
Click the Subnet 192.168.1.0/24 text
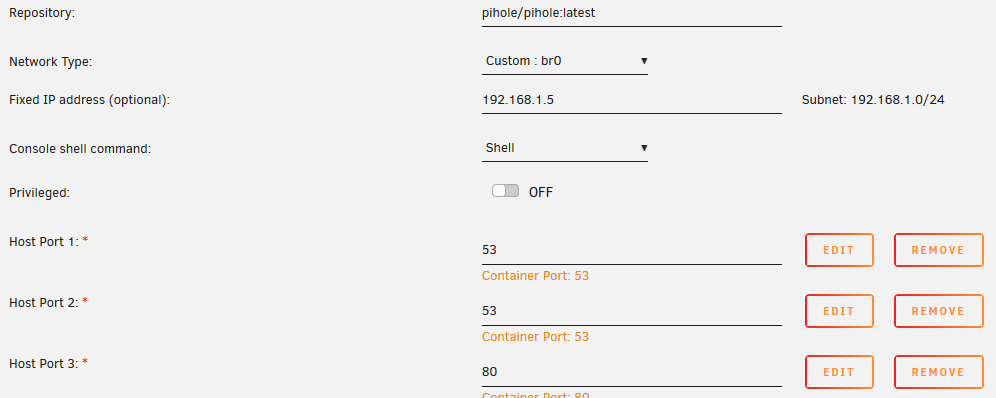coord(873,100)
